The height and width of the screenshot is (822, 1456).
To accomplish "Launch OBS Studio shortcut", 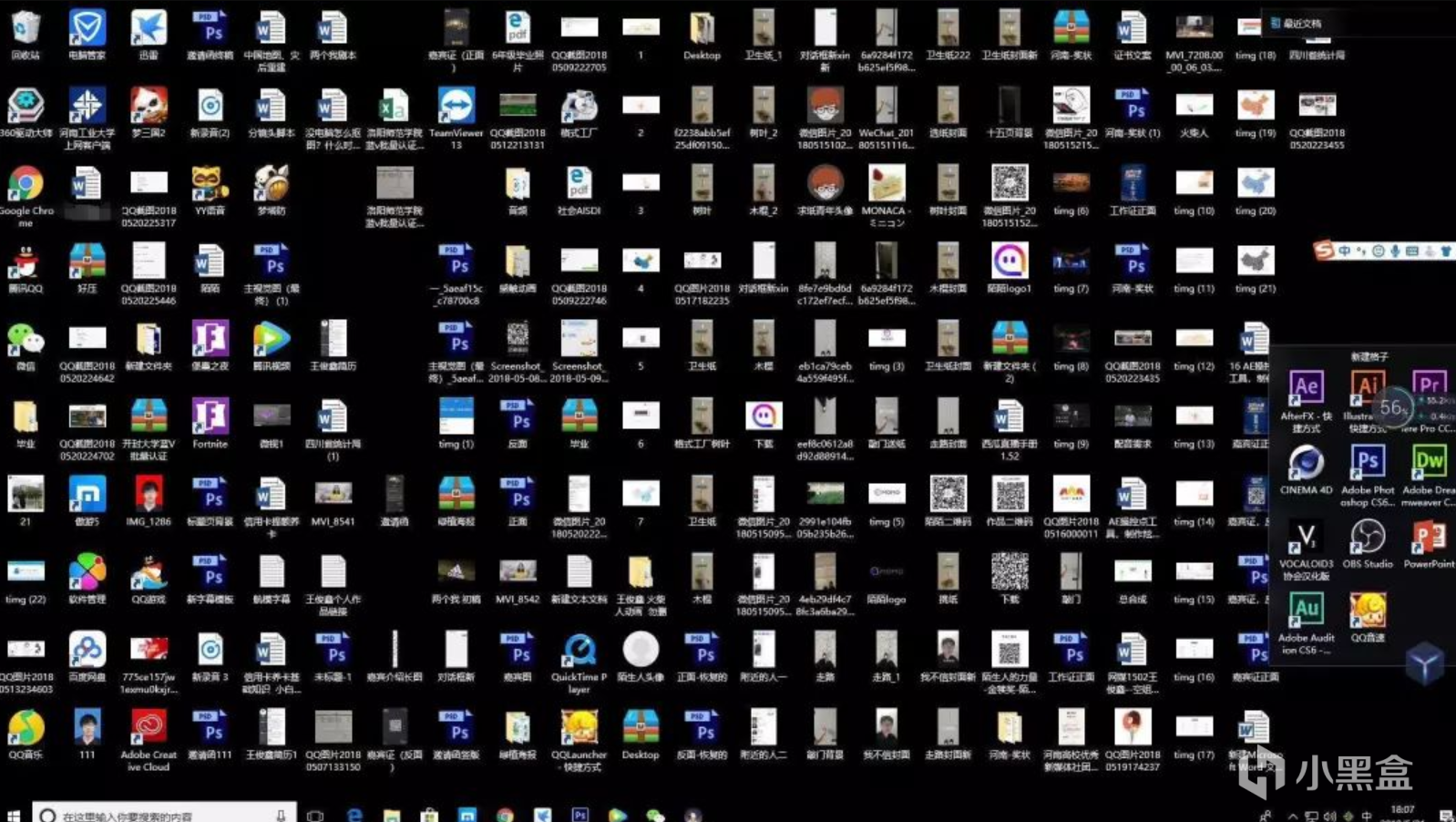I will tap(1367, 543).
